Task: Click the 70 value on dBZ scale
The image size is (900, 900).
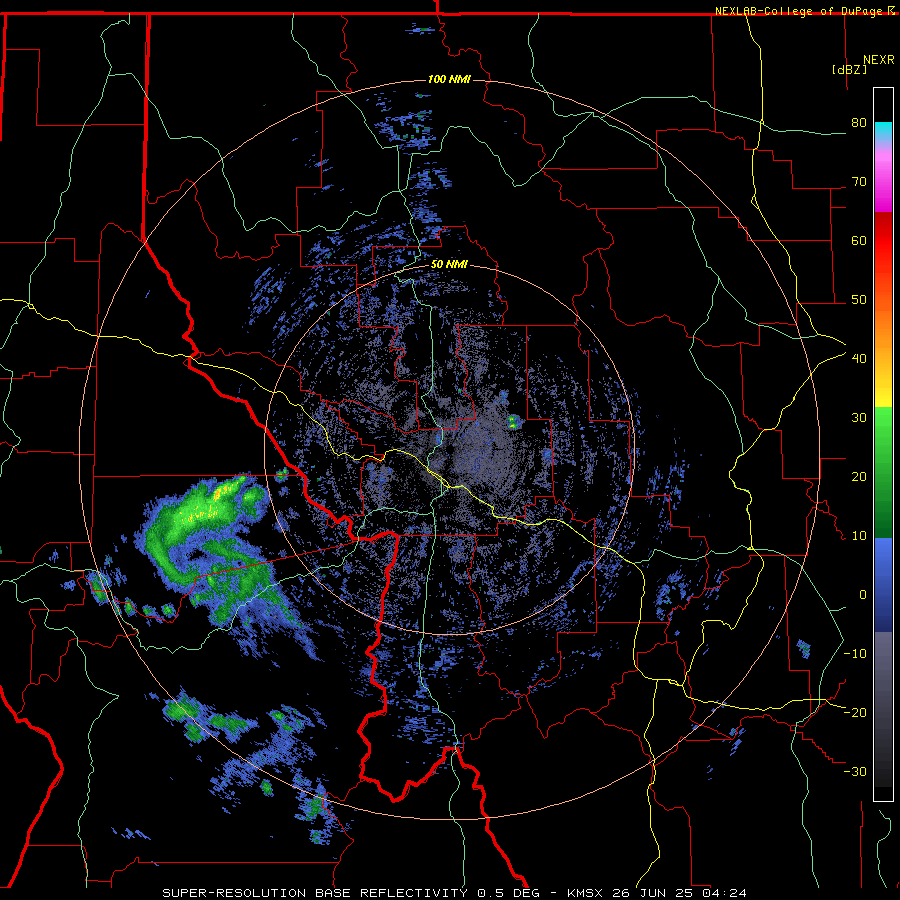Action: [859, 182]
